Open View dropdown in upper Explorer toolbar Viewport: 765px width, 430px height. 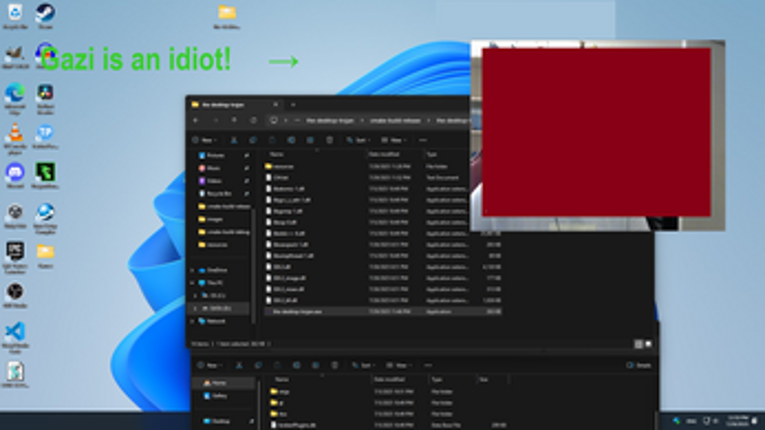click(394, 140)
